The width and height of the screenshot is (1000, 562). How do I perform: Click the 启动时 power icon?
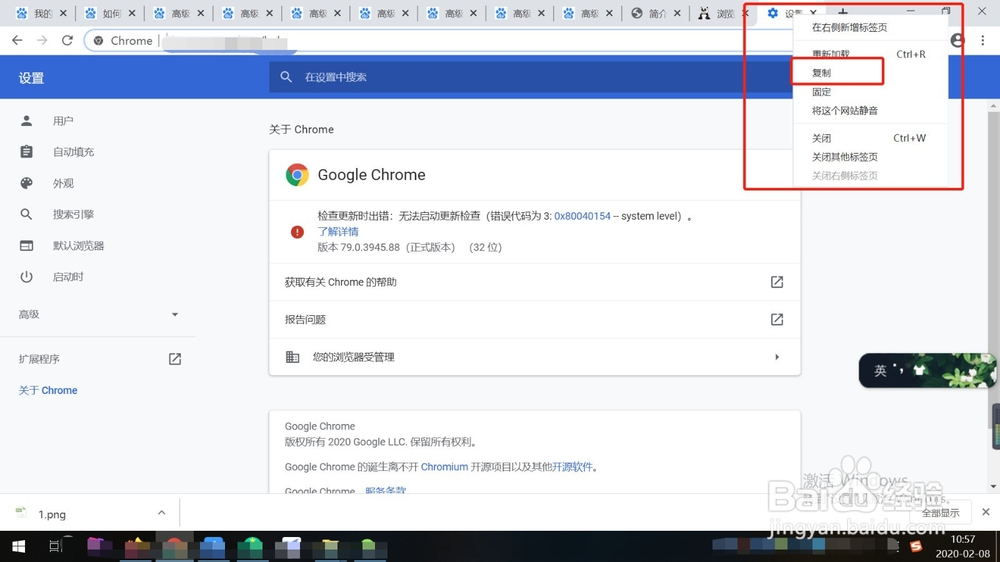click(x=26, y=277)
